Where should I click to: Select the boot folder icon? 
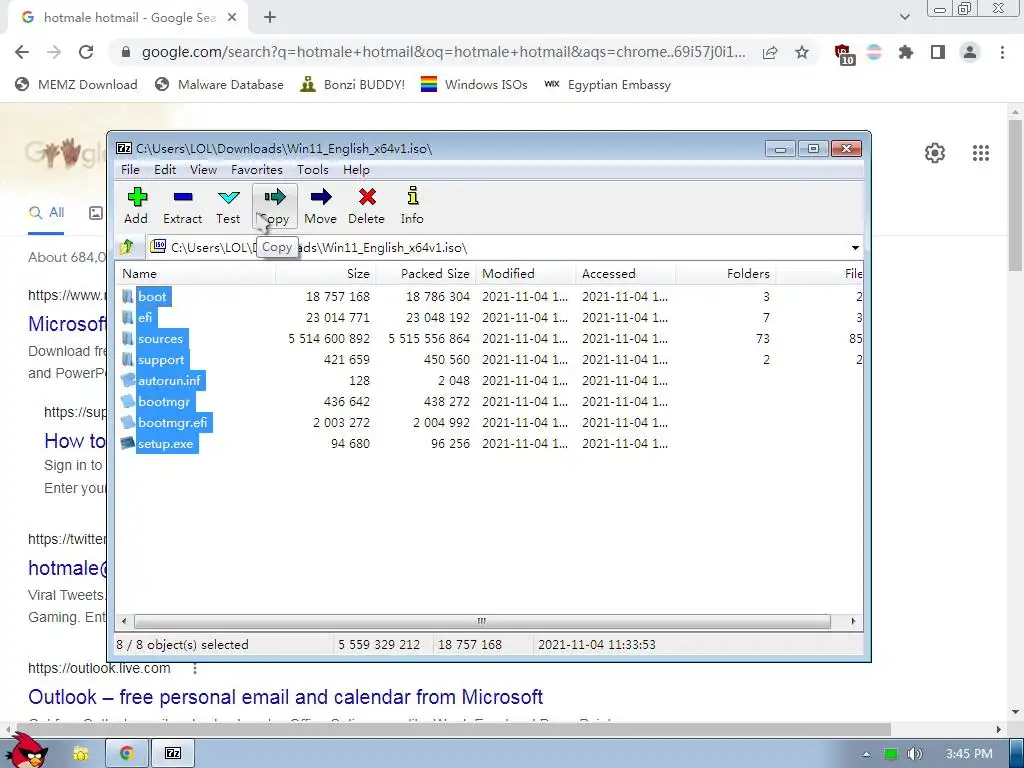[128, 296]
